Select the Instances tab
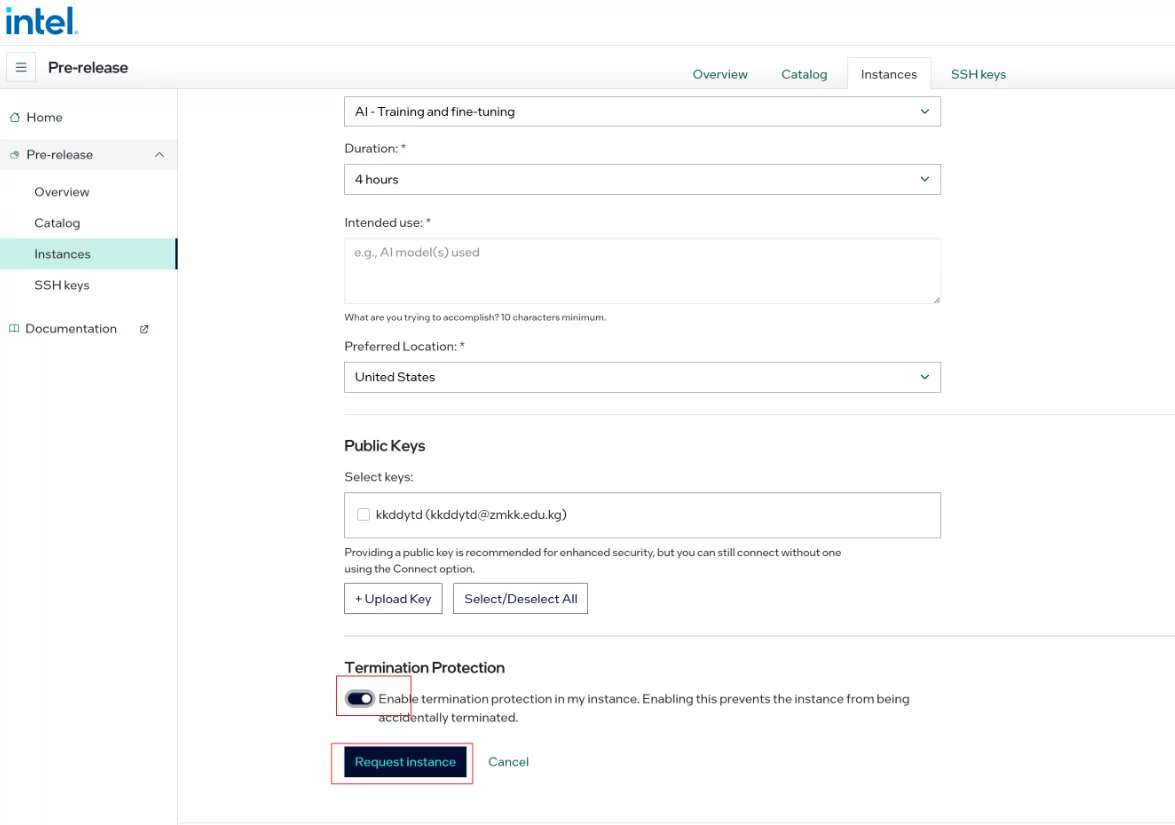Viewport: 1175px width, 825px height. pyautogui.click(x=889, y=74)
